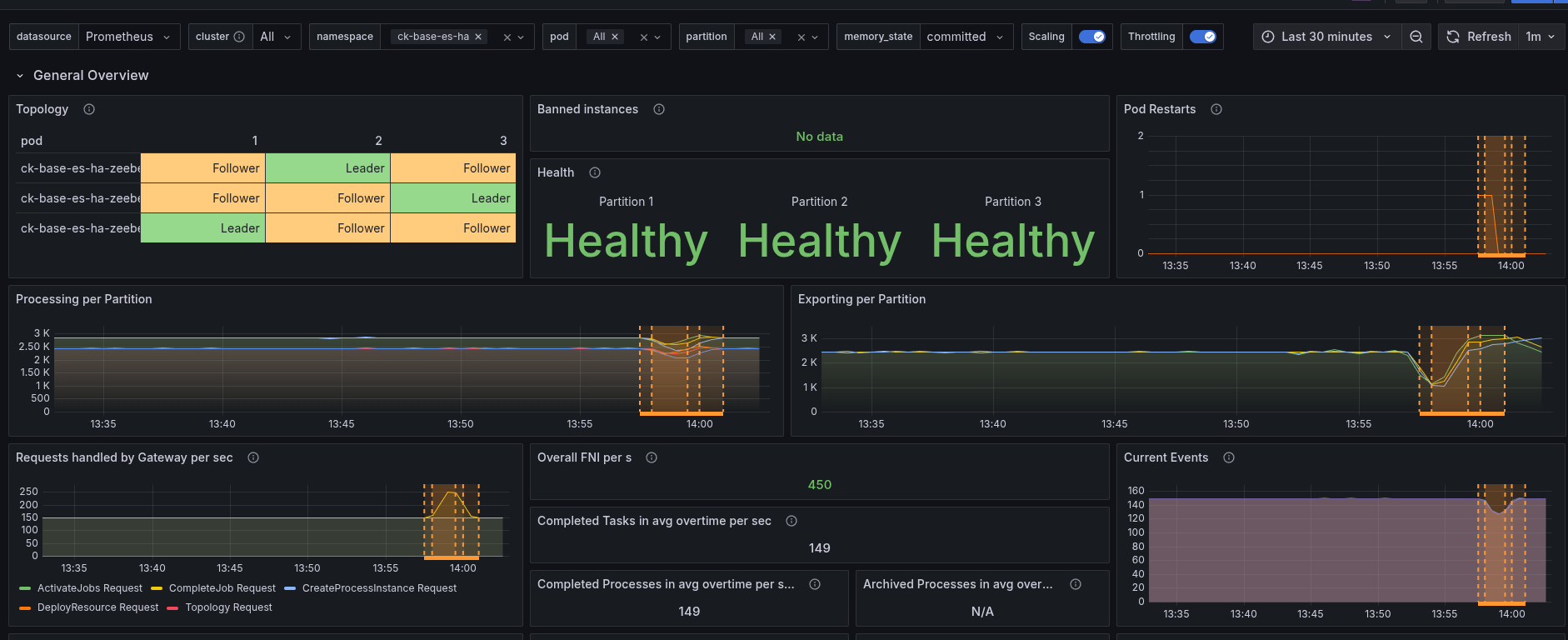Screen dimensions: 1568x640
Task: Click the annotation marker on Pod Restarts chart
Action: point(1501,255)
